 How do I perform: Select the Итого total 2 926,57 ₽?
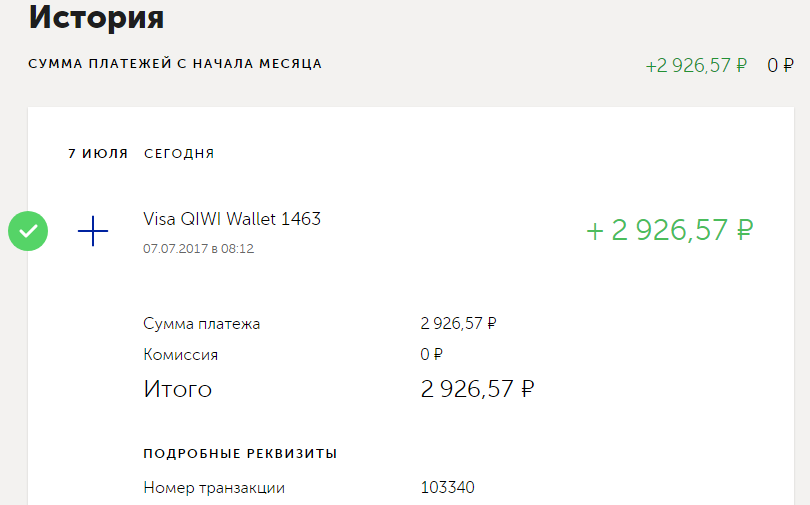coord(477,389)
